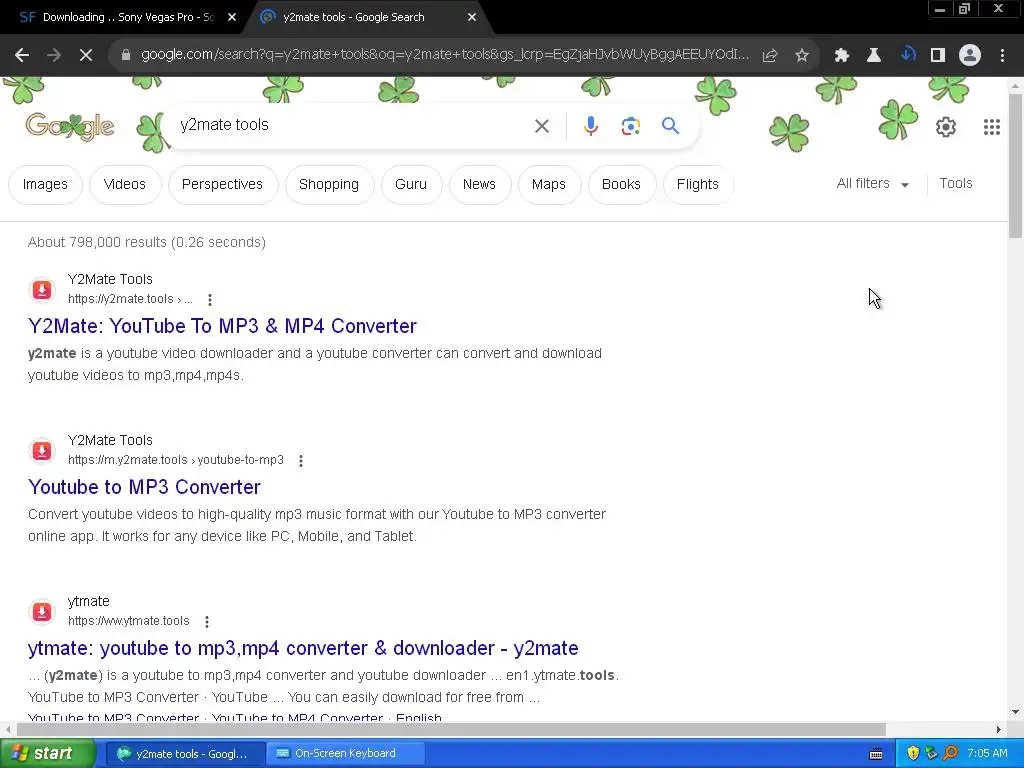Viewport: 1024px width, 768px height.
Task: Click the lock icon in address bar
Action: (125, 56)
